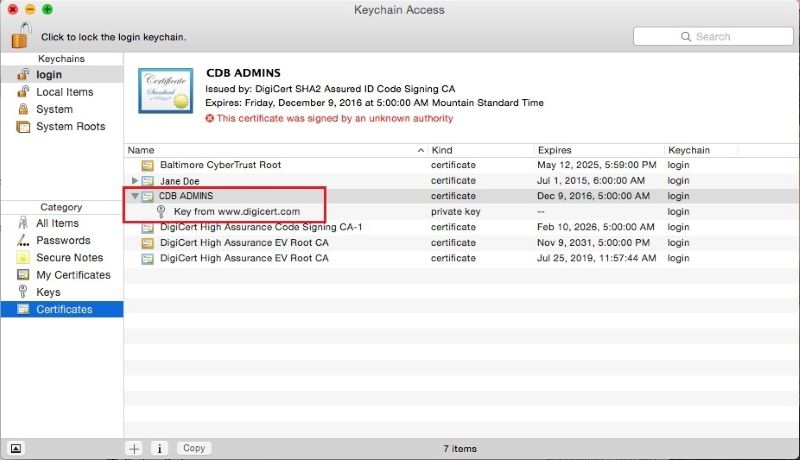Open the Secure Notes category
Viewport: 800px width, 460px height.
click(69, 258)
